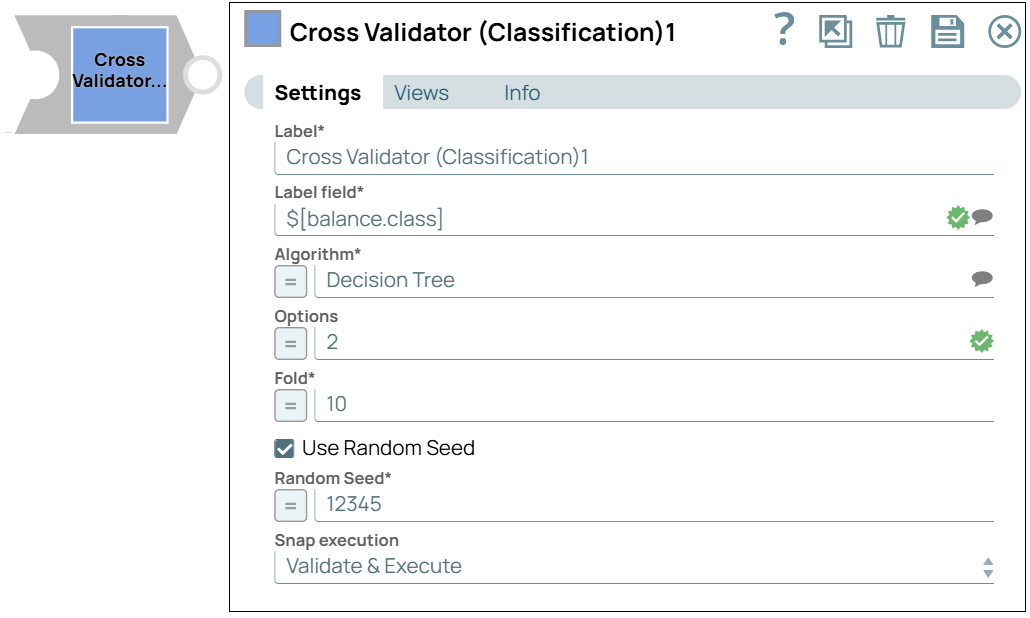Viewport: 1030px width, 618px height.
Task: Switch to the Views tab
Action: (x=422, y=92)
